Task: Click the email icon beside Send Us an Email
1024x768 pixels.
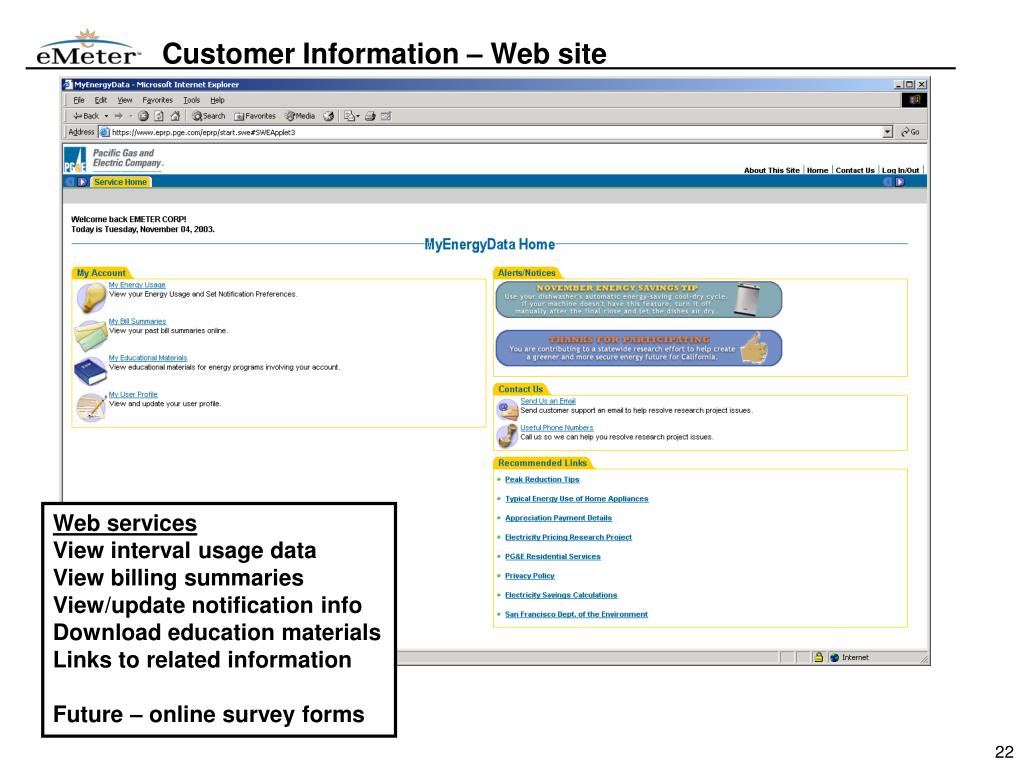Action: [x=507, y=409]
